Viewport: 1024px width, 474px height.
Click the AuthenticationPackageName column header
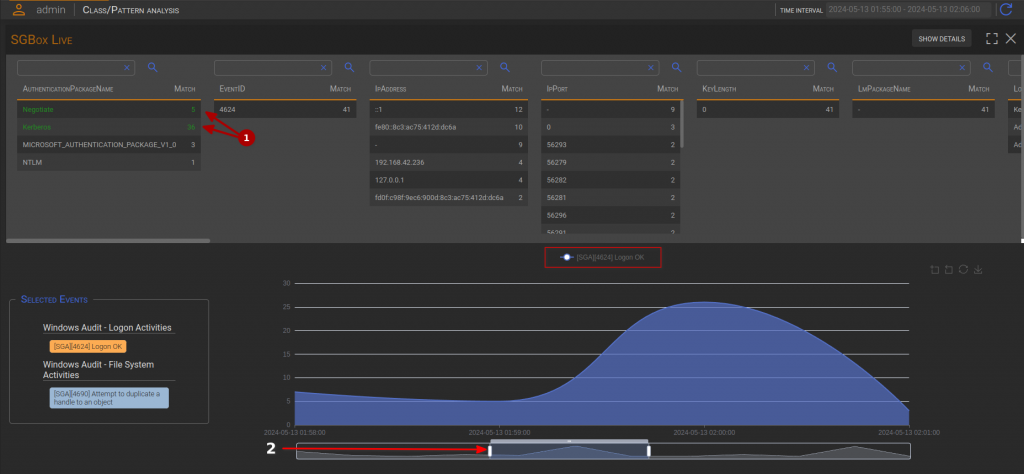[68, 89]
